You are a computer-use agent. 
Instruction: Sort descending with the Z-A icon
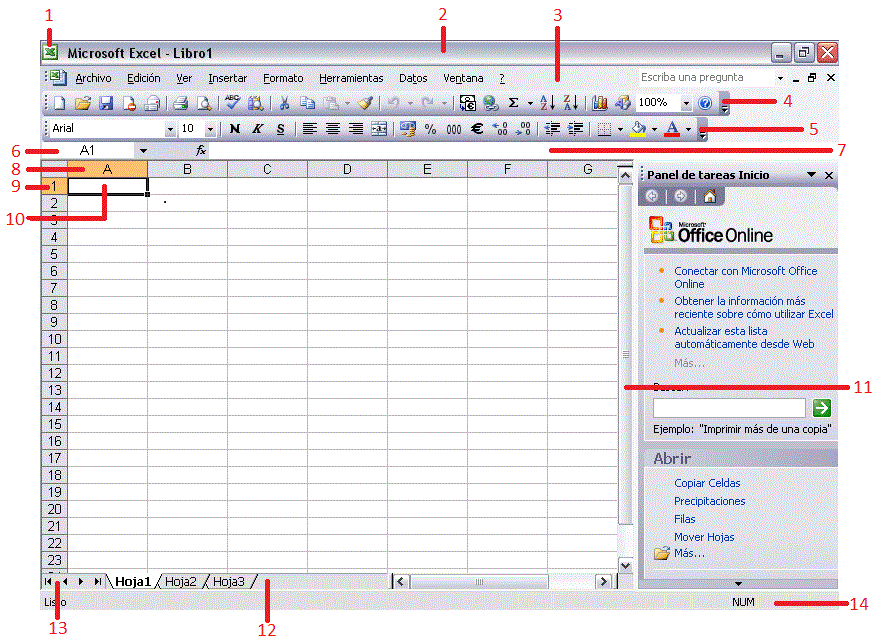571,103
